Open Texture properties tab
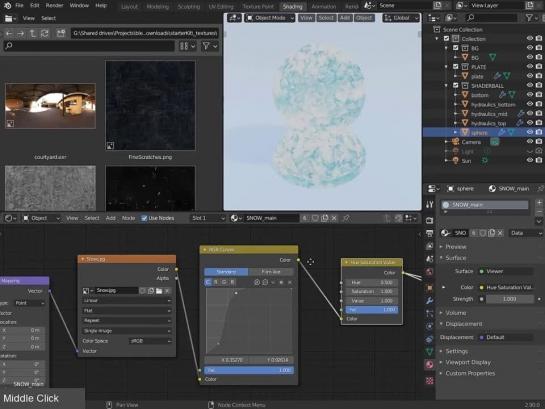Viewport: 545px width, 409px height. click(x=430, y=381)
